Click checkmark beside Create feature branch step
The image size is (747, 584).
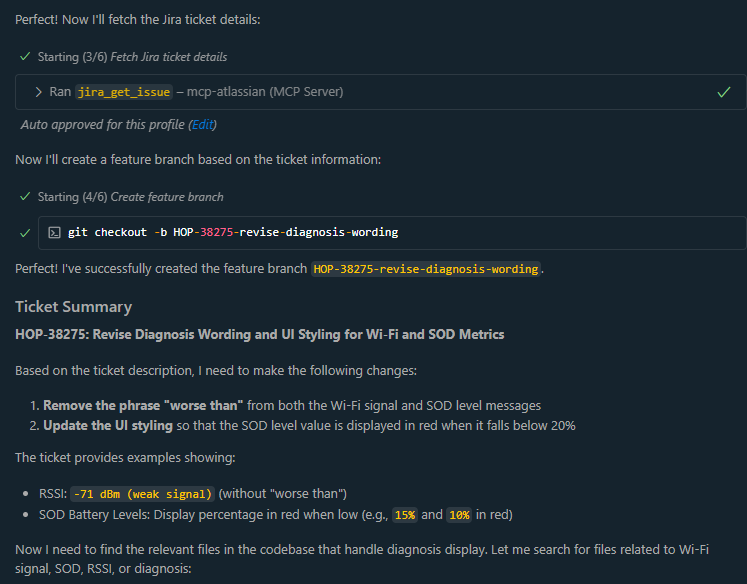[x=25, y=197]
